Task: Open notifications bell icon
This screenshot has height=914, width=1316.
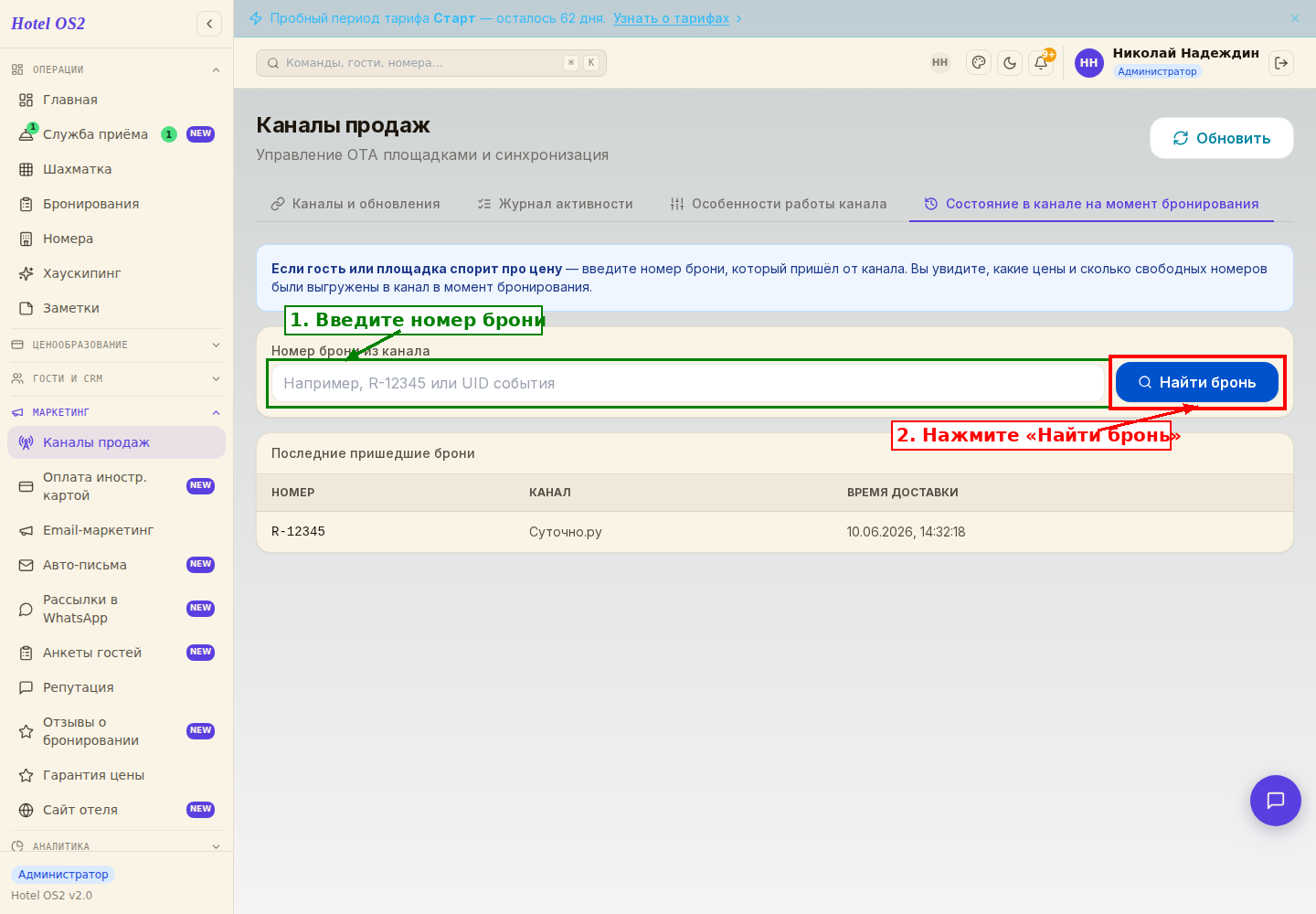Action: (1041, 63)
